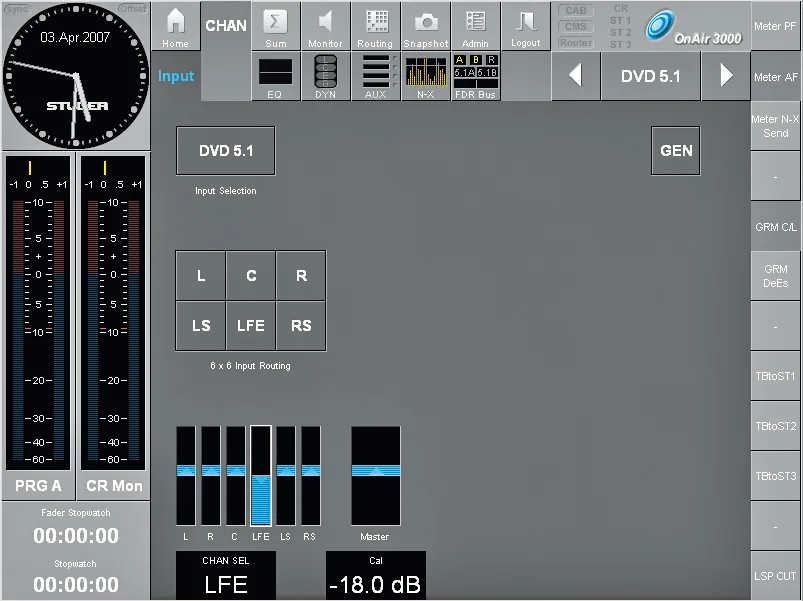This screenshot has width=803, height=601.
Task: Open the Admin page icon
Action: (x=475, y=26)
